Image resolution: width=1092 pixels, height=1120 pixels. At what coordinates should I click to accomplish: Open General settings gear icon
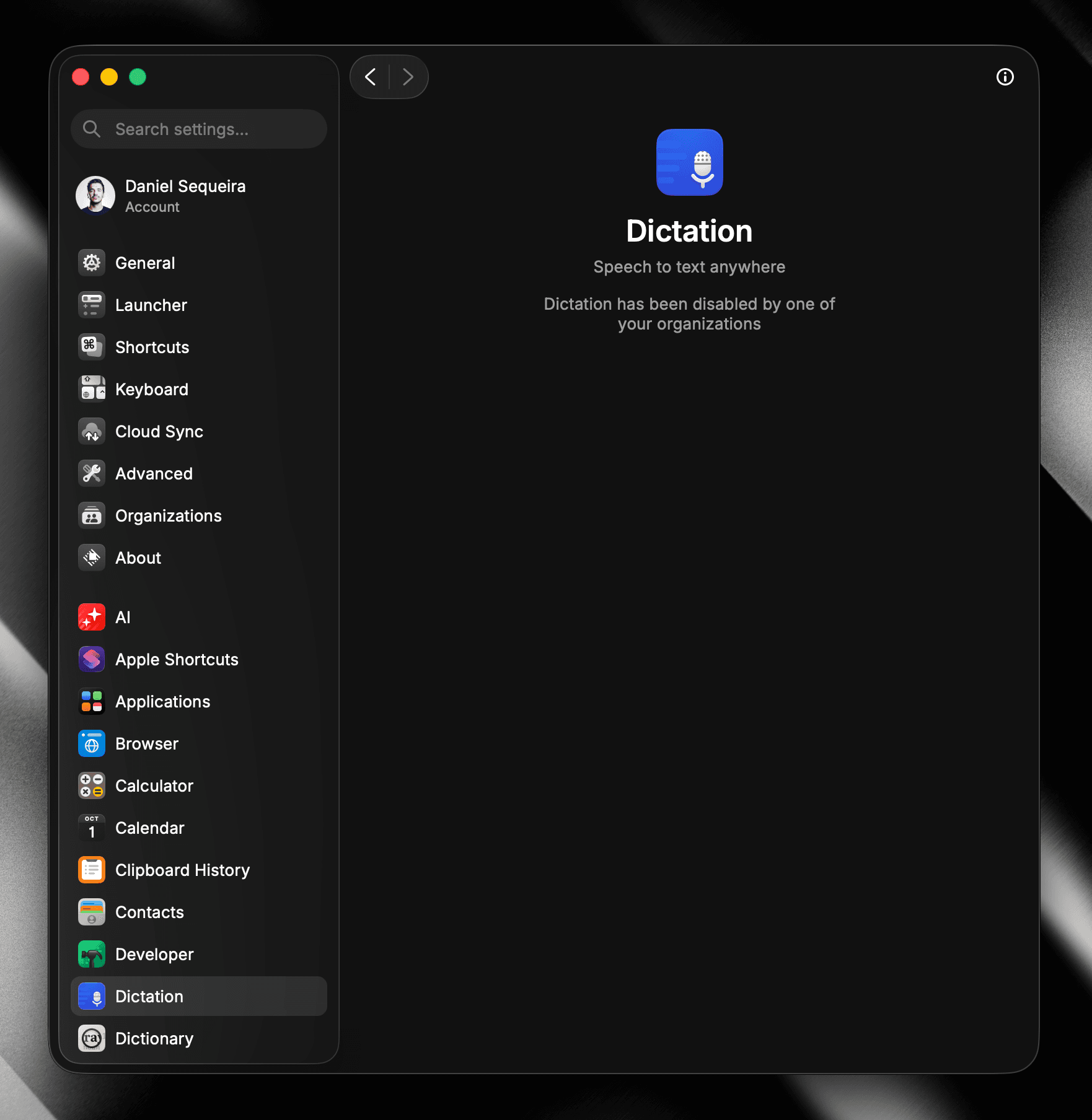[92, 263]
